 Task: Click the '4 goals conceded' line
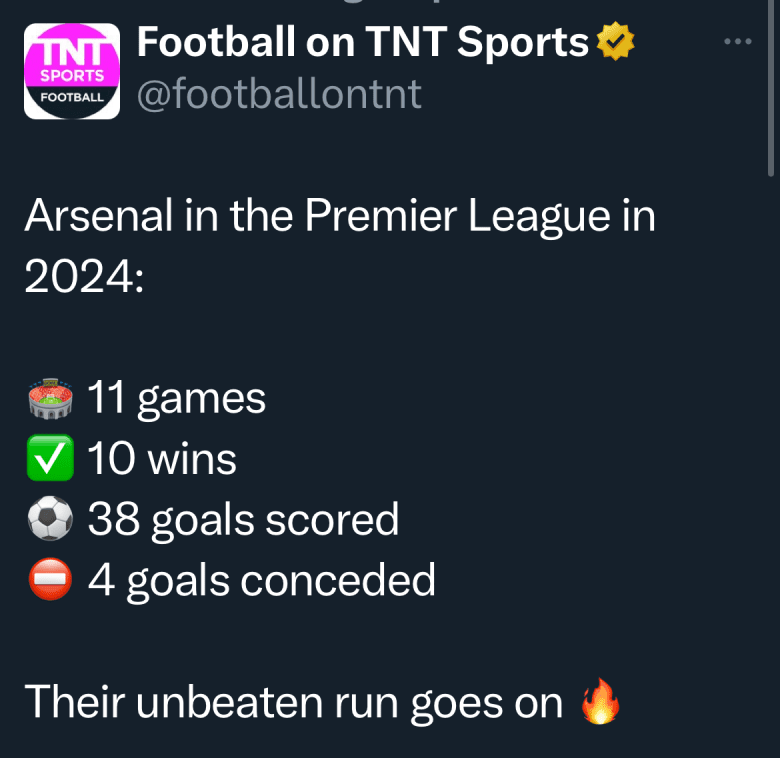261,580
